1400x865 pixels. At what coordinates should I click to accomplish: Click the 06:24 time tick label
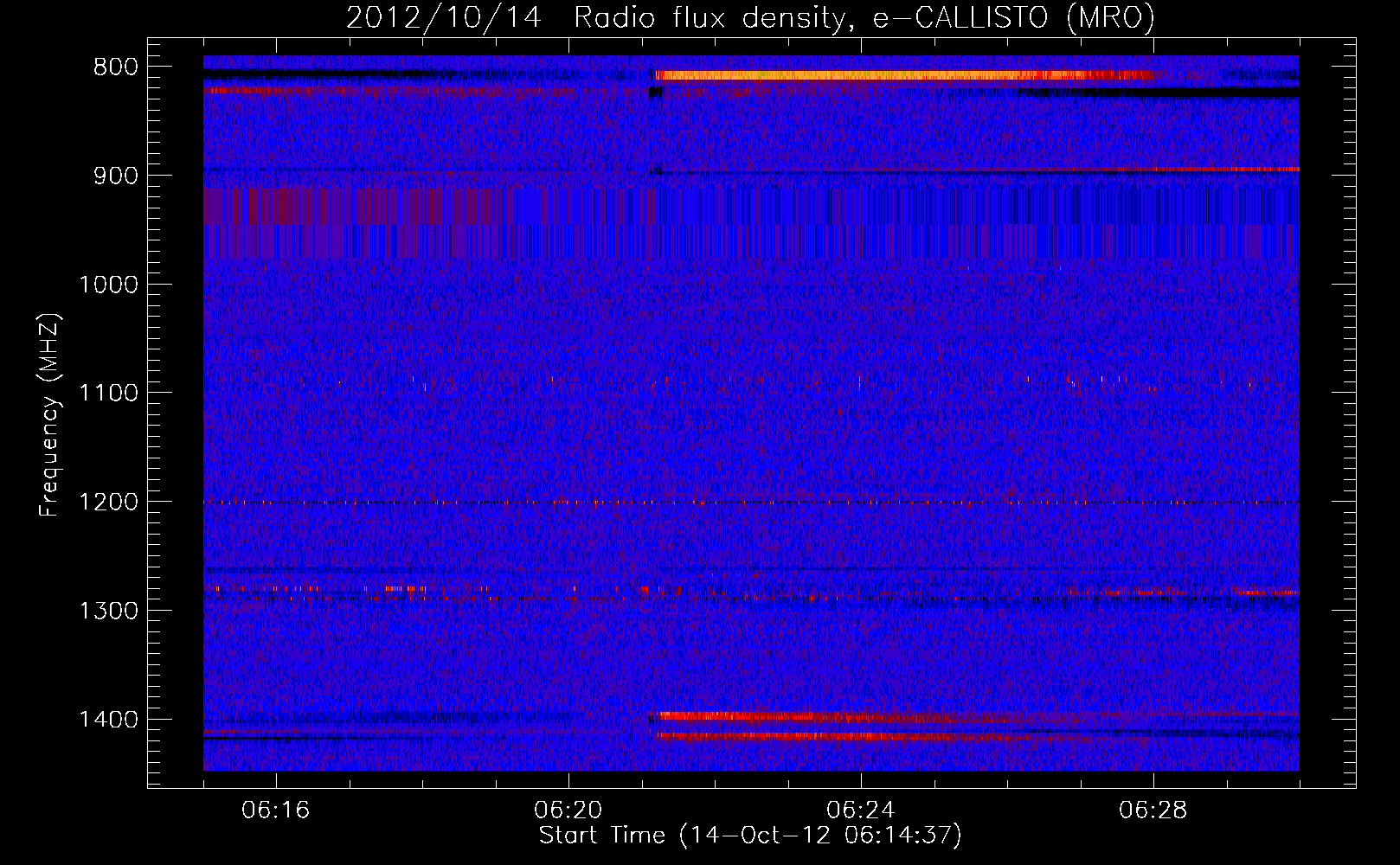861,811
